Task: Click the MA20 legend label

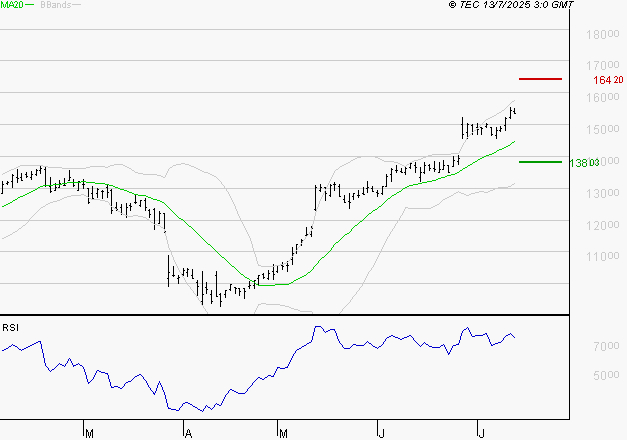Action: (12, 6)
